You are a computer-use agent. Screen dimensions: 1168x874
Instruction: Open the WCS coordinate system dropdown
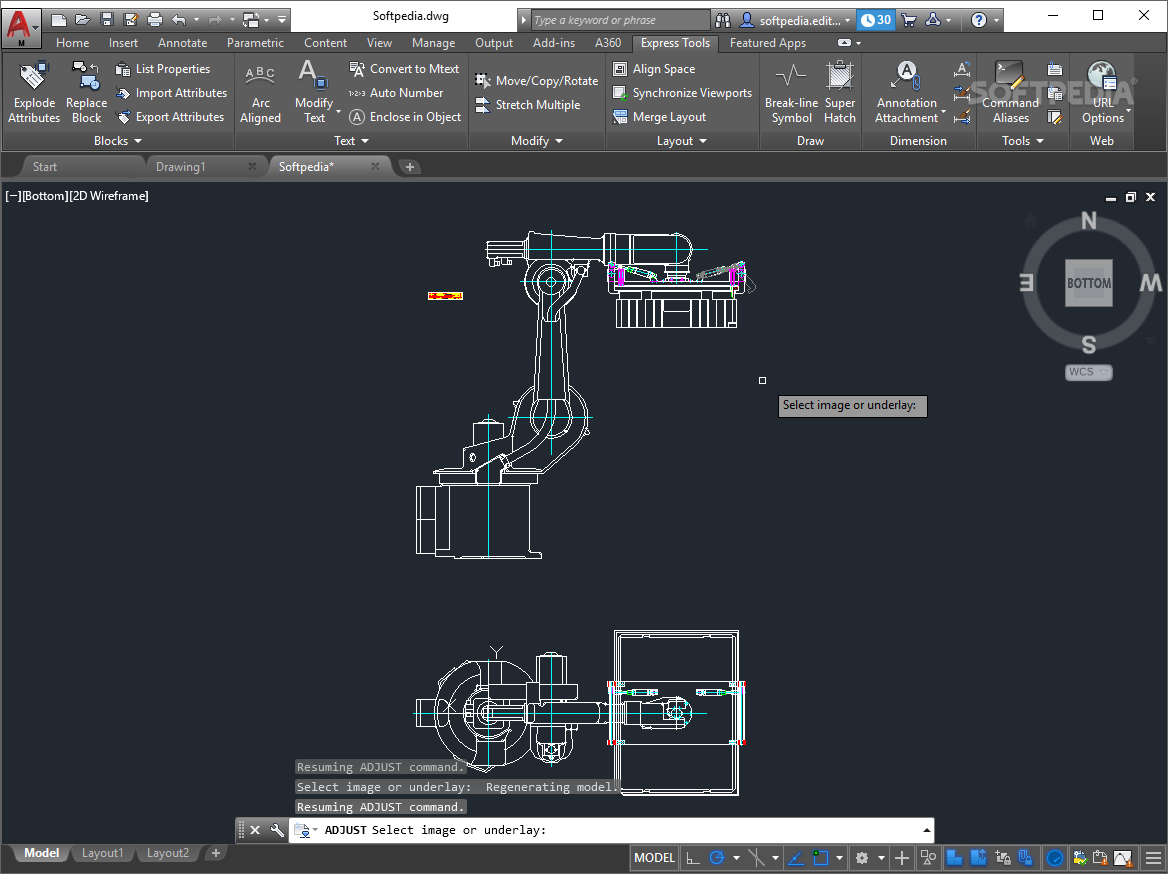pyautogui.click(x=1088, y=372)
